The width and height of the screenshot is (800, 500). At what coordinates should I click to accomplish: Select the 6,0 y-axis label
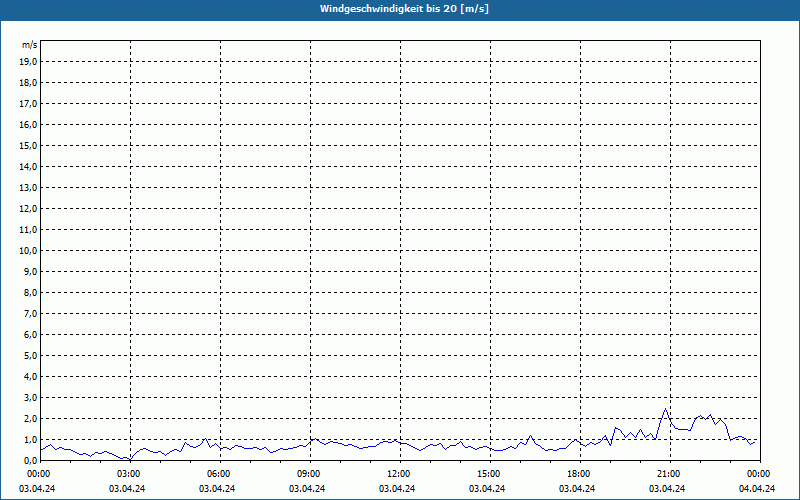point(32,334)
